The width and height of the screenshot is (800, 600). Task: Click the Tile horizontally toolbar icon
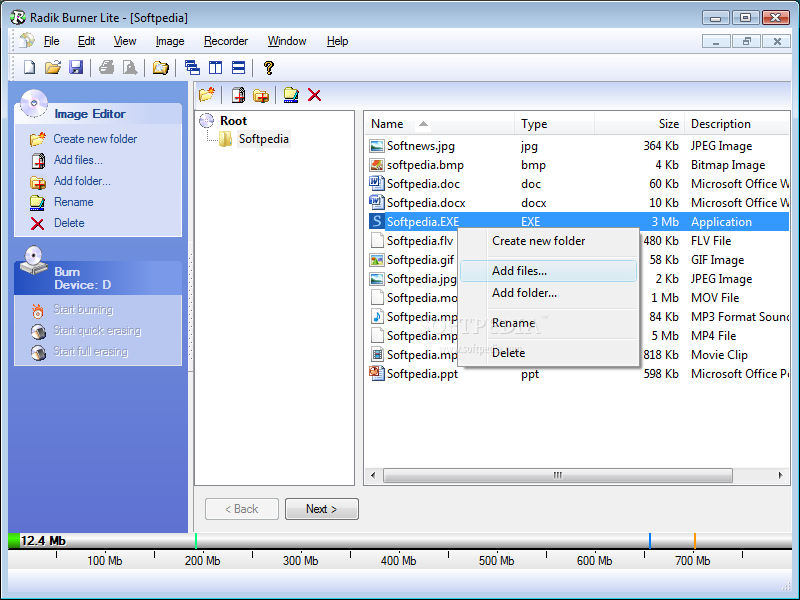(x=238, y=67)
